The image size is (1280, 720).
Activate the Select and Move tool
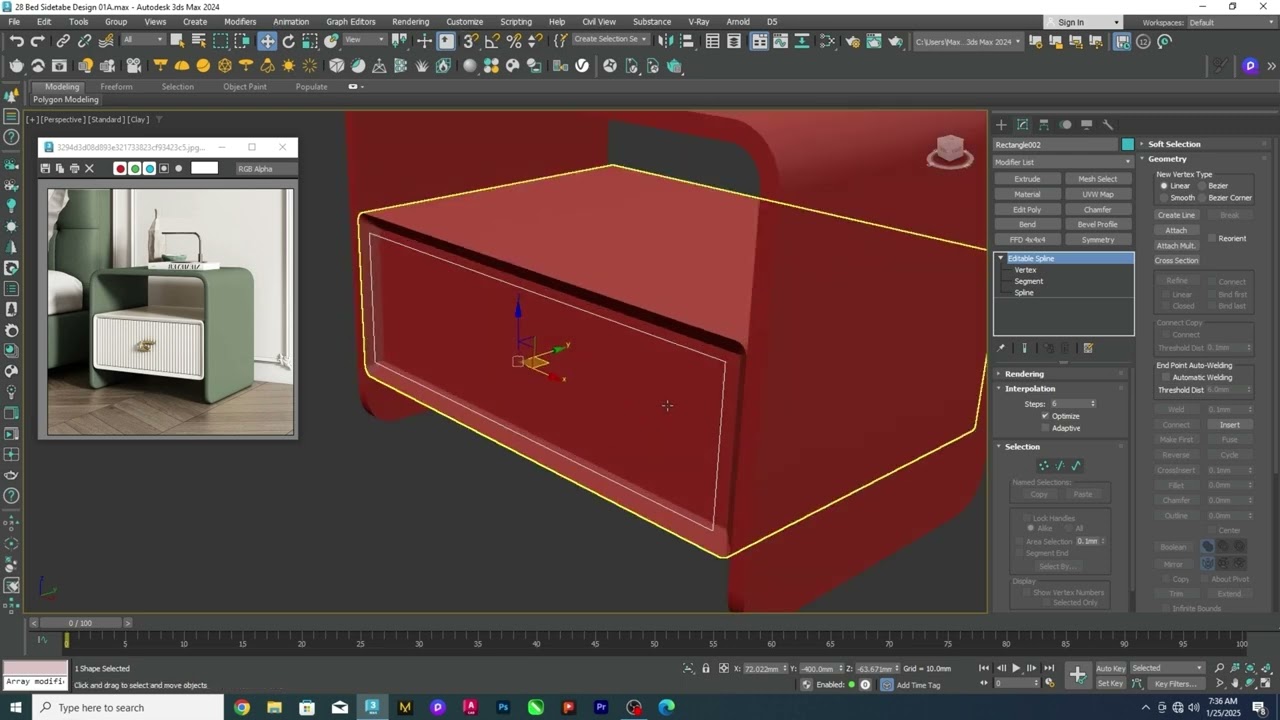(x=267, y=41)
